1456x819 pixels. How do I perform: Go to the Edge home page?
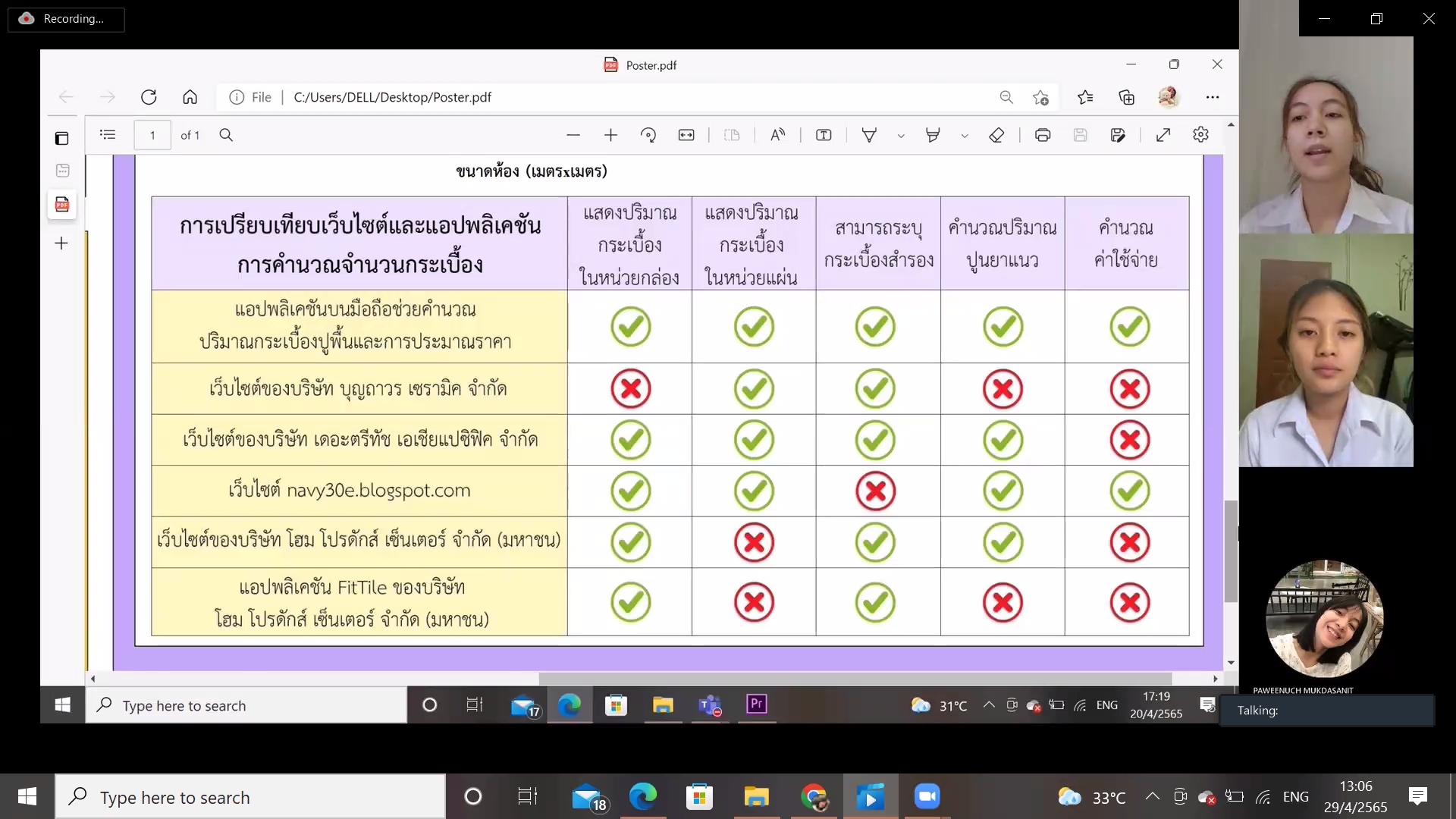190,97
